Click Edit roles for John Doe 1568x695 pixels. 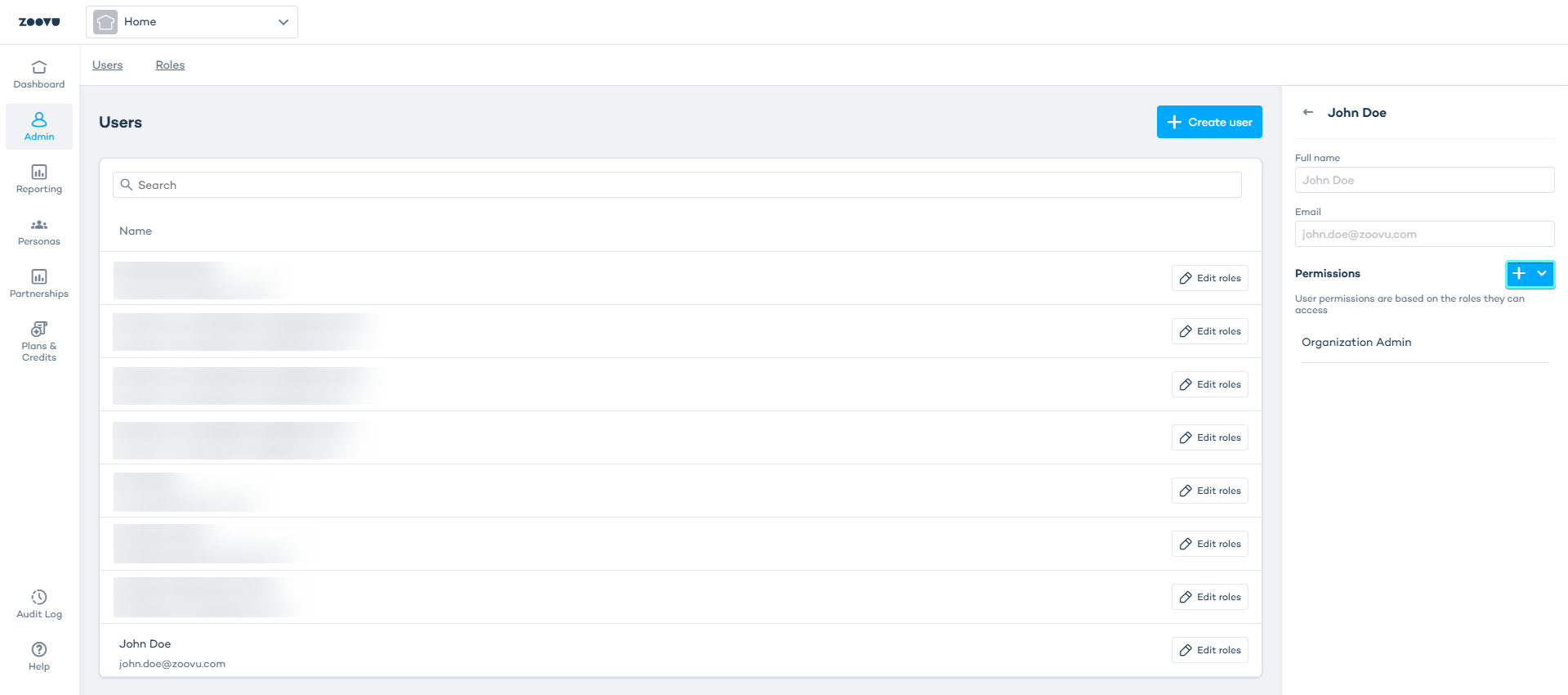(1209, 650)
